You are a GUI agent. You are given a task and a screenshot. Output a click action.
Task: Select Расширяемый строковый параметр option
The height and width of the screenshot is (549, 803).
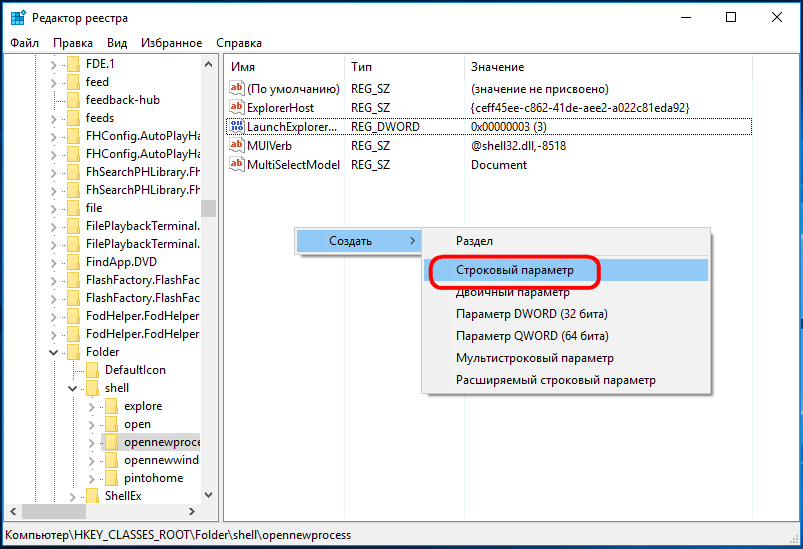(566, 380)
